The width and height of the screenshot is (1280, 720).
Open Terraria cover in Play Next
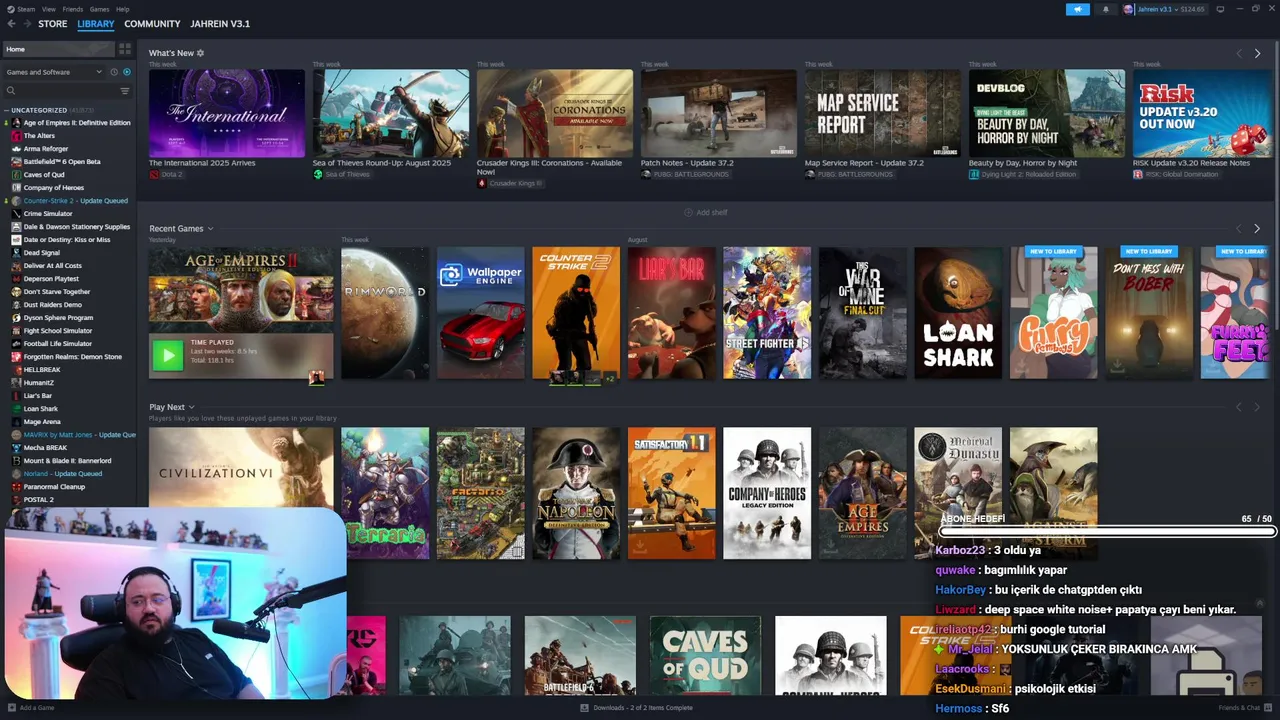point(385,493)
